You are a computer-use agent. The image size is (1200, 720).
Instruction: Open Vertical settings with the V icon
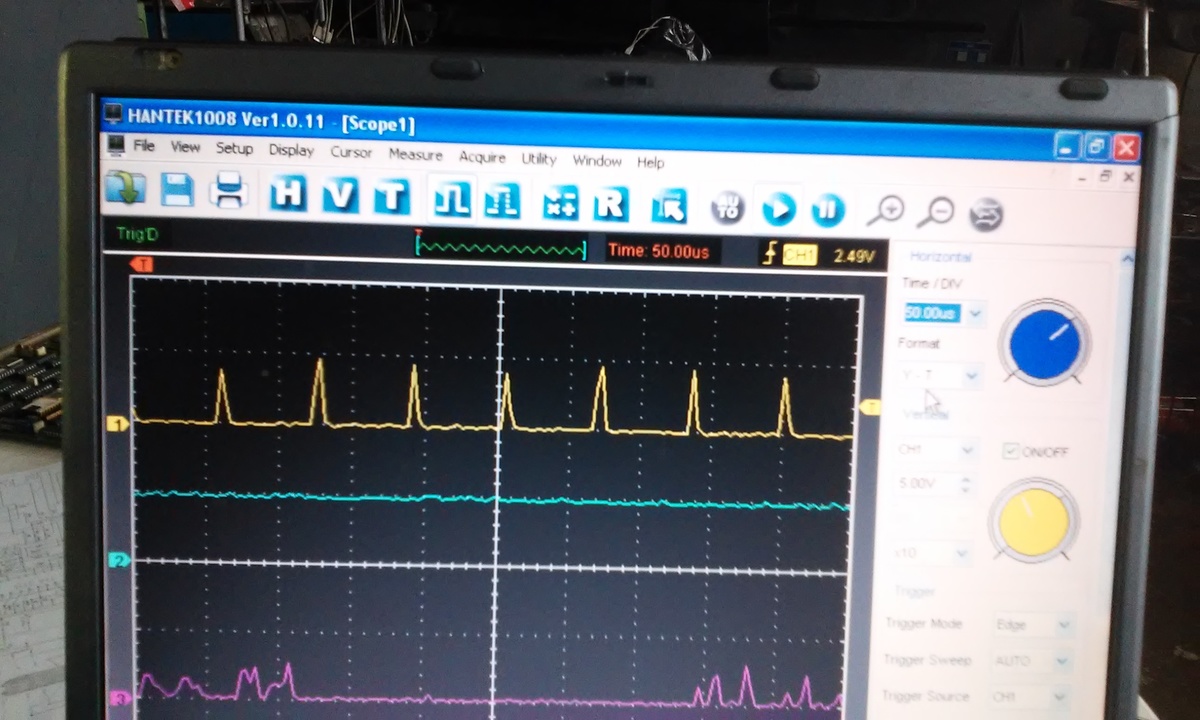[340, 194]
